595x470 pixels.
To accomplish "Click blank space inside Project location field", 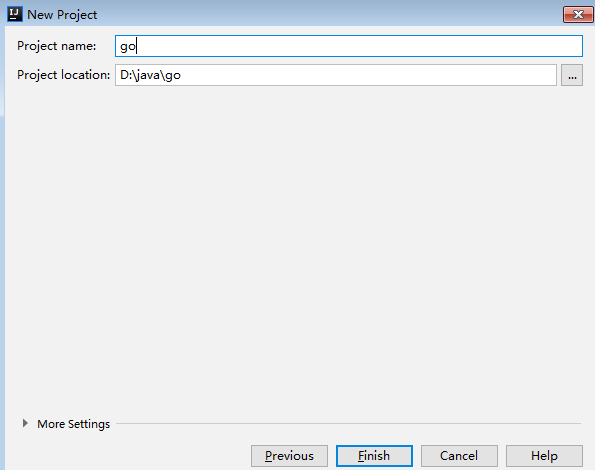I will coord(368,75).
